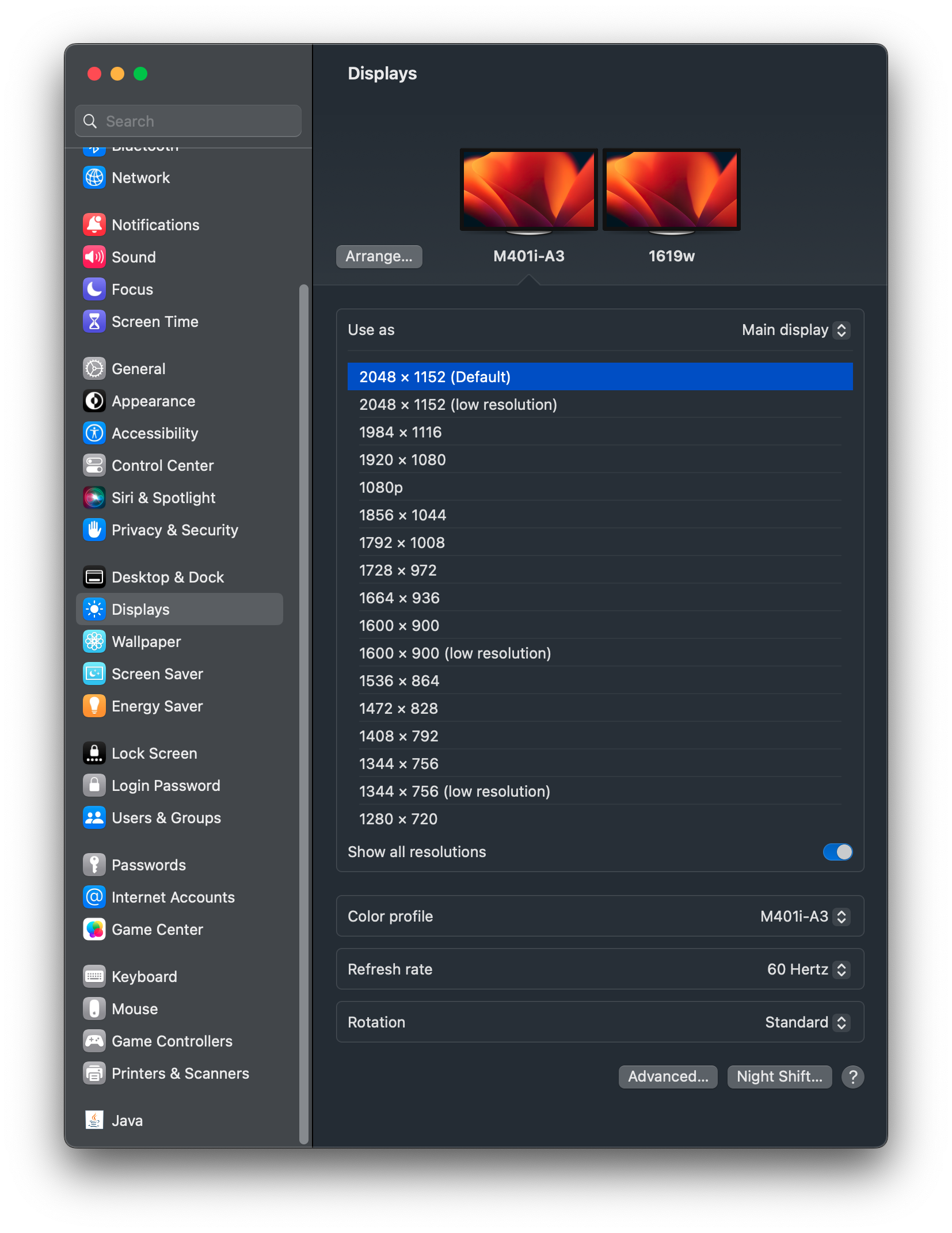952x1233 pixels.
Task: Choose the 1920 × 1080 resolution
Action: [x=403, y=460]
